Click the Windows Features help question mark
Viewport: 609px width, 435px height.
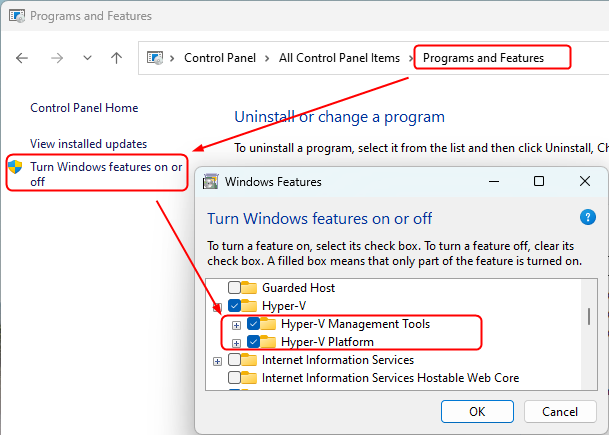tap(588, 217)
